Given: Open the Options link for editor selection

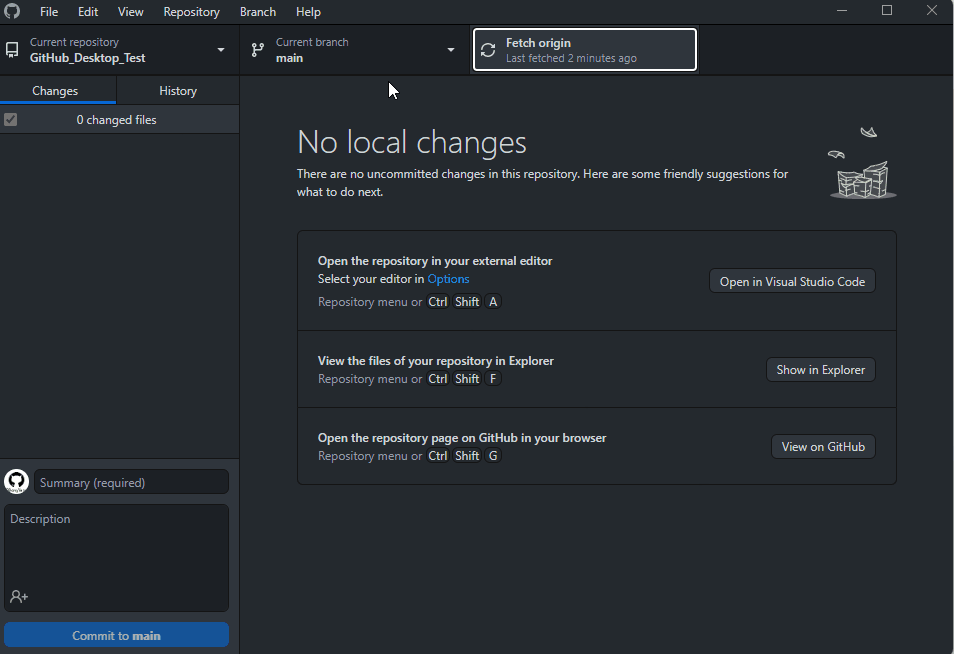Looking at the screenshot, I should click(x=448, y=279).
